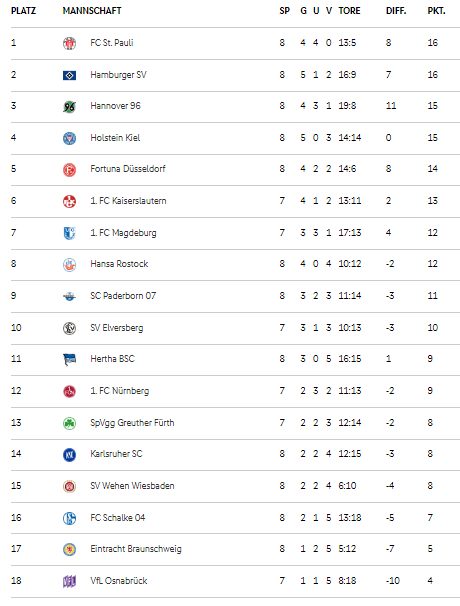This screenshot has width=460, height=606.
Task: Open the SC Paderborn 07 team link
Action: point(123,296)
